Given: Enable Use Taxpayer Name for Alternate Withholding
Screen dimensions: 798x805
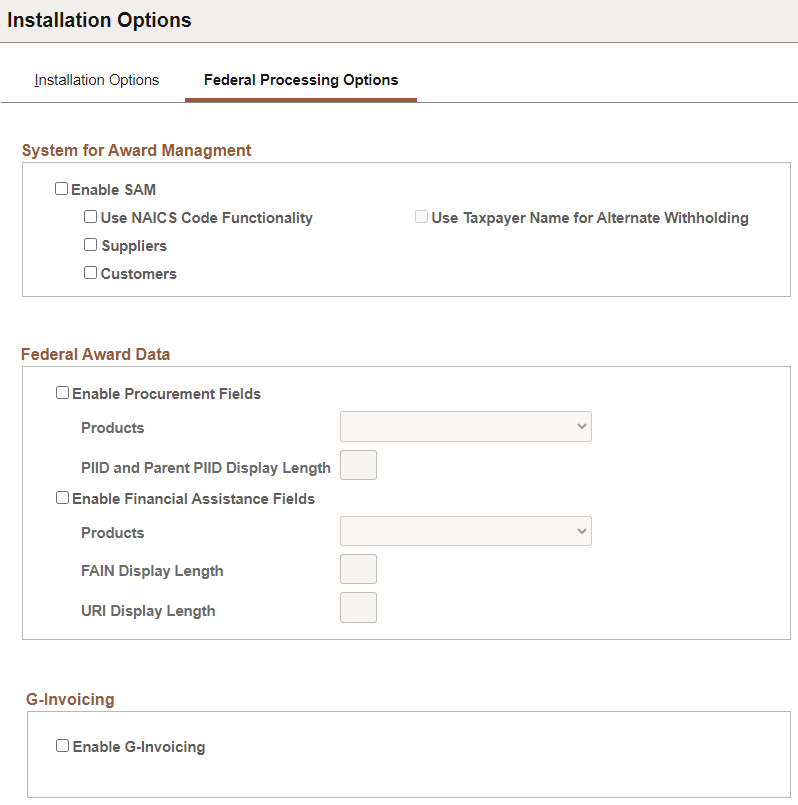Looking at the screenshot, I should pos(421,216).
